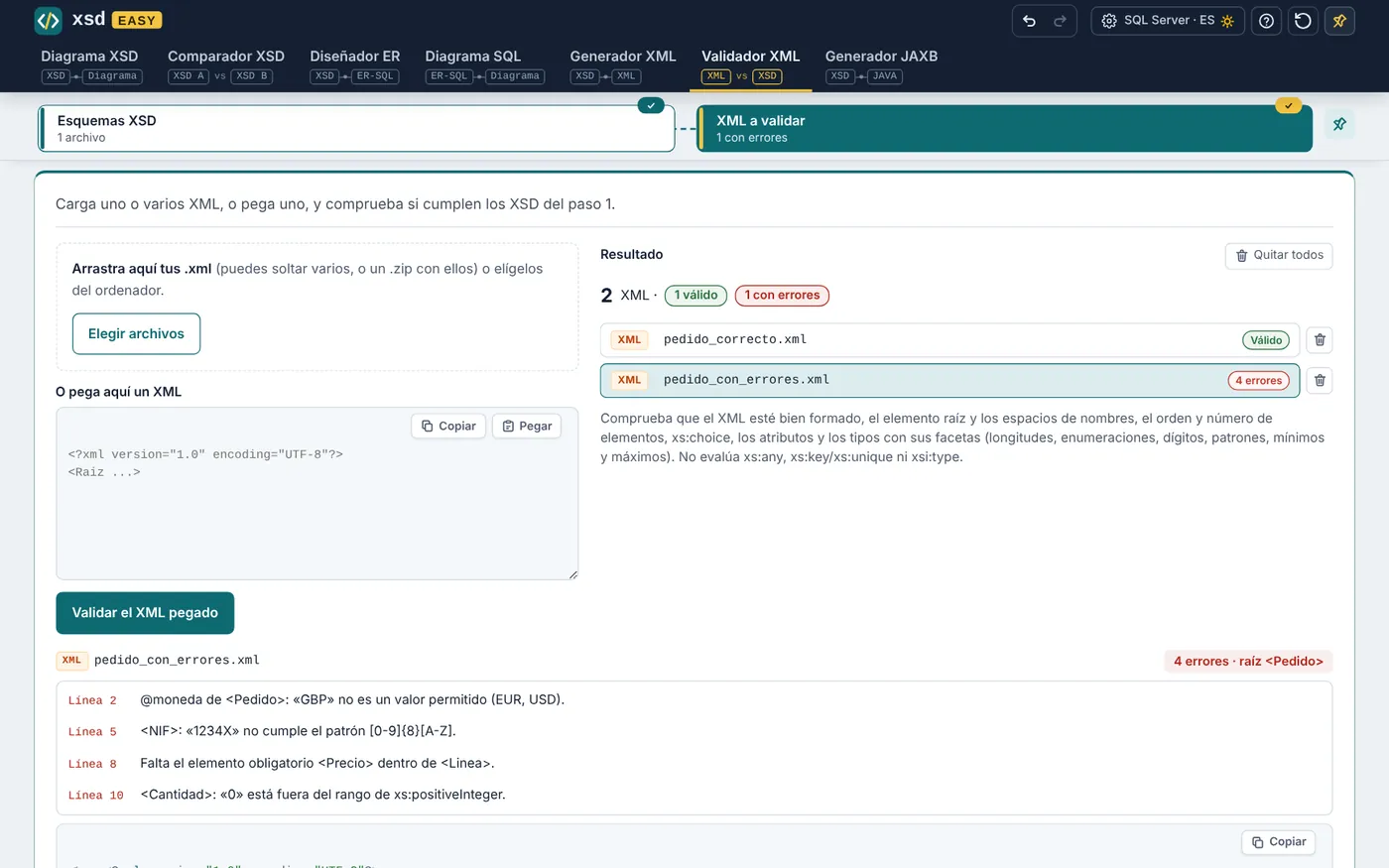
Task: Click XML icon beside error list file name
Action: [x=71, y=661]
